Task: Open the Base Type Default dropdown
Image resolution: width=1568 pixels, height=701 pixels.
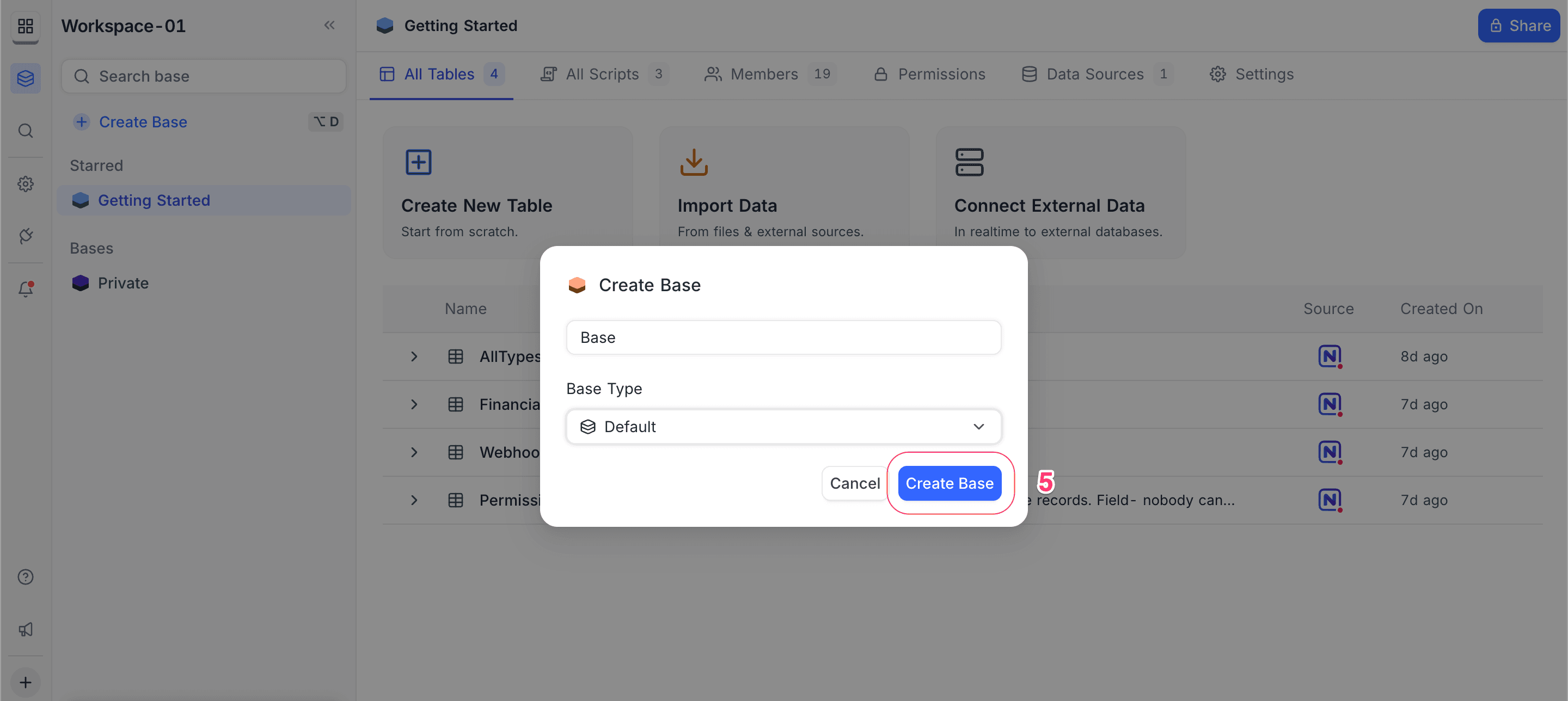Action: (x=783, y=427)
